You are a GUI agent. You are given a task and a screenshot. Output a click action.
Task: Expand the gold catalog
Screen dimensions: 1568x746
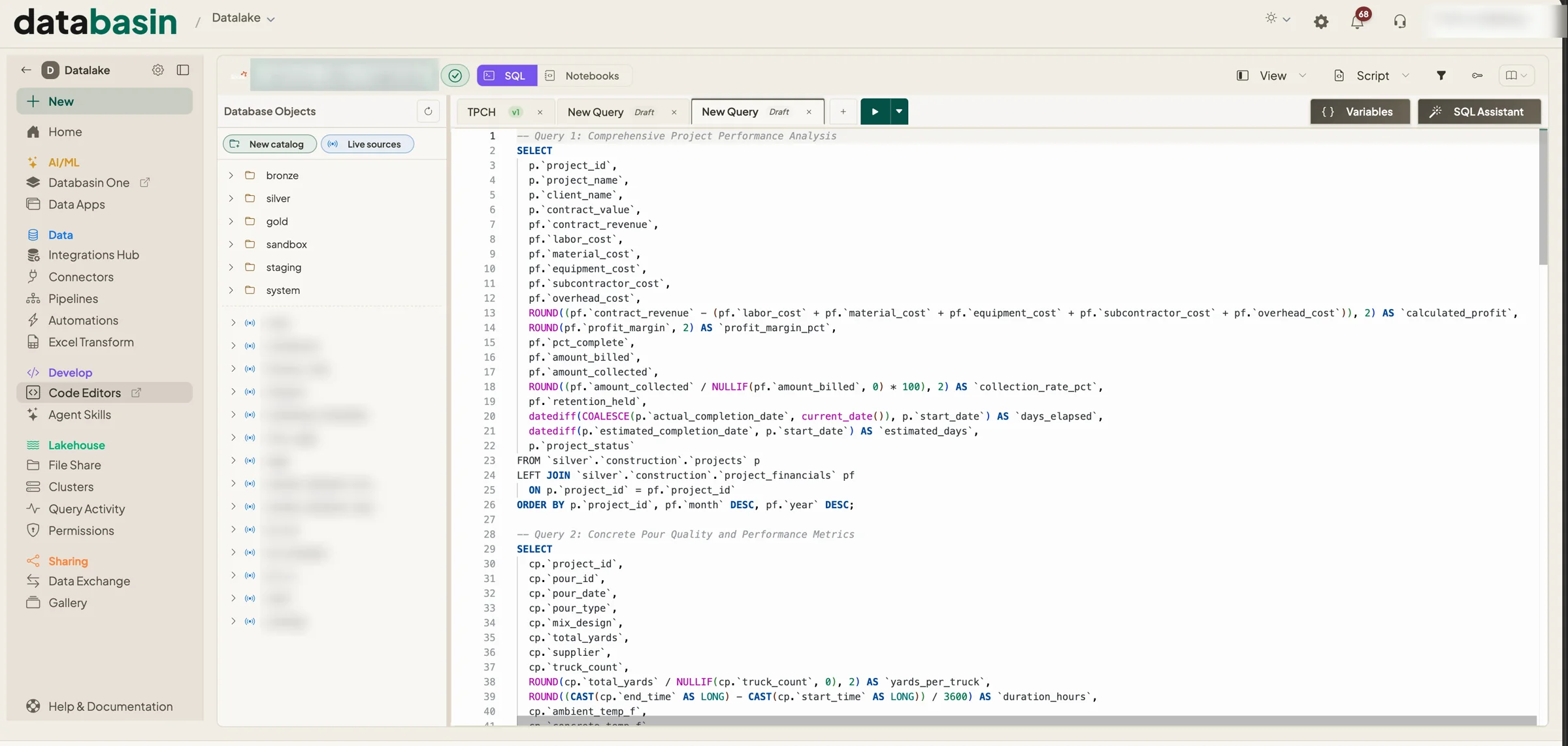(231, 221)
